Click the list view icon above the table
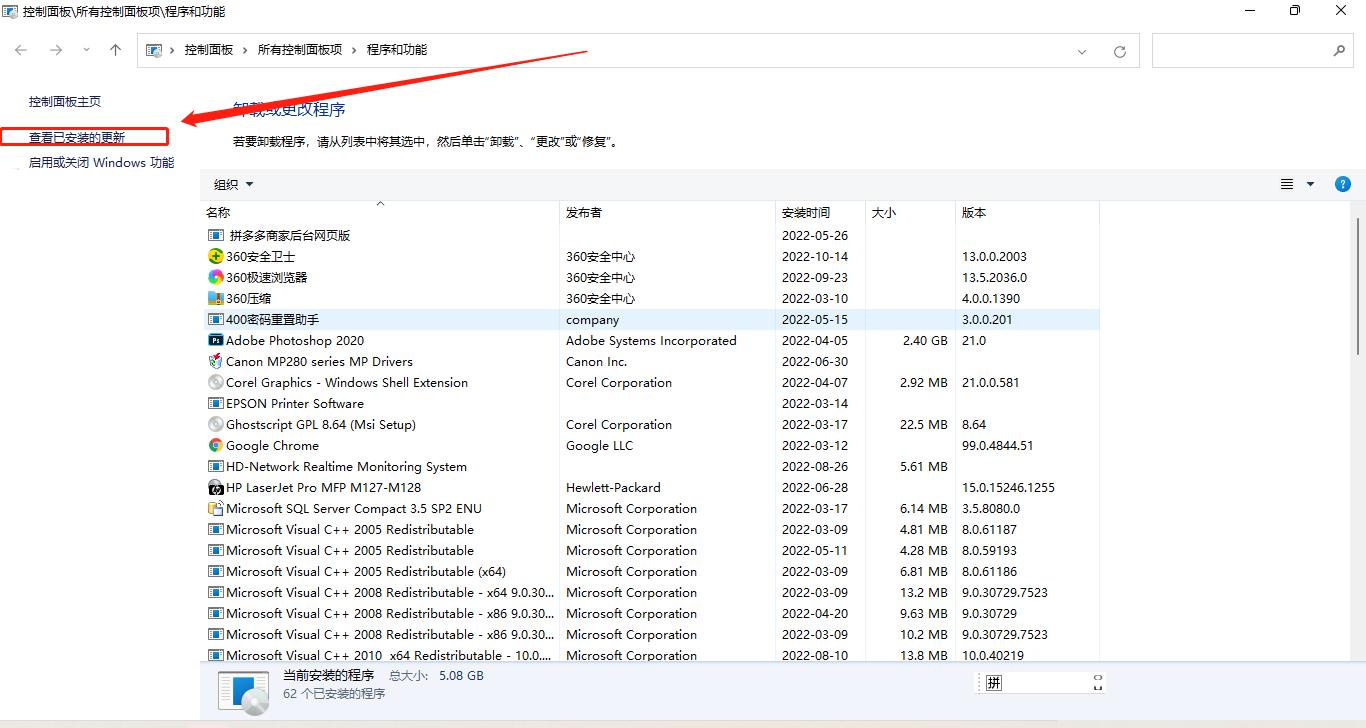This screenshot has width=1366, height=728. (1286, 184)
